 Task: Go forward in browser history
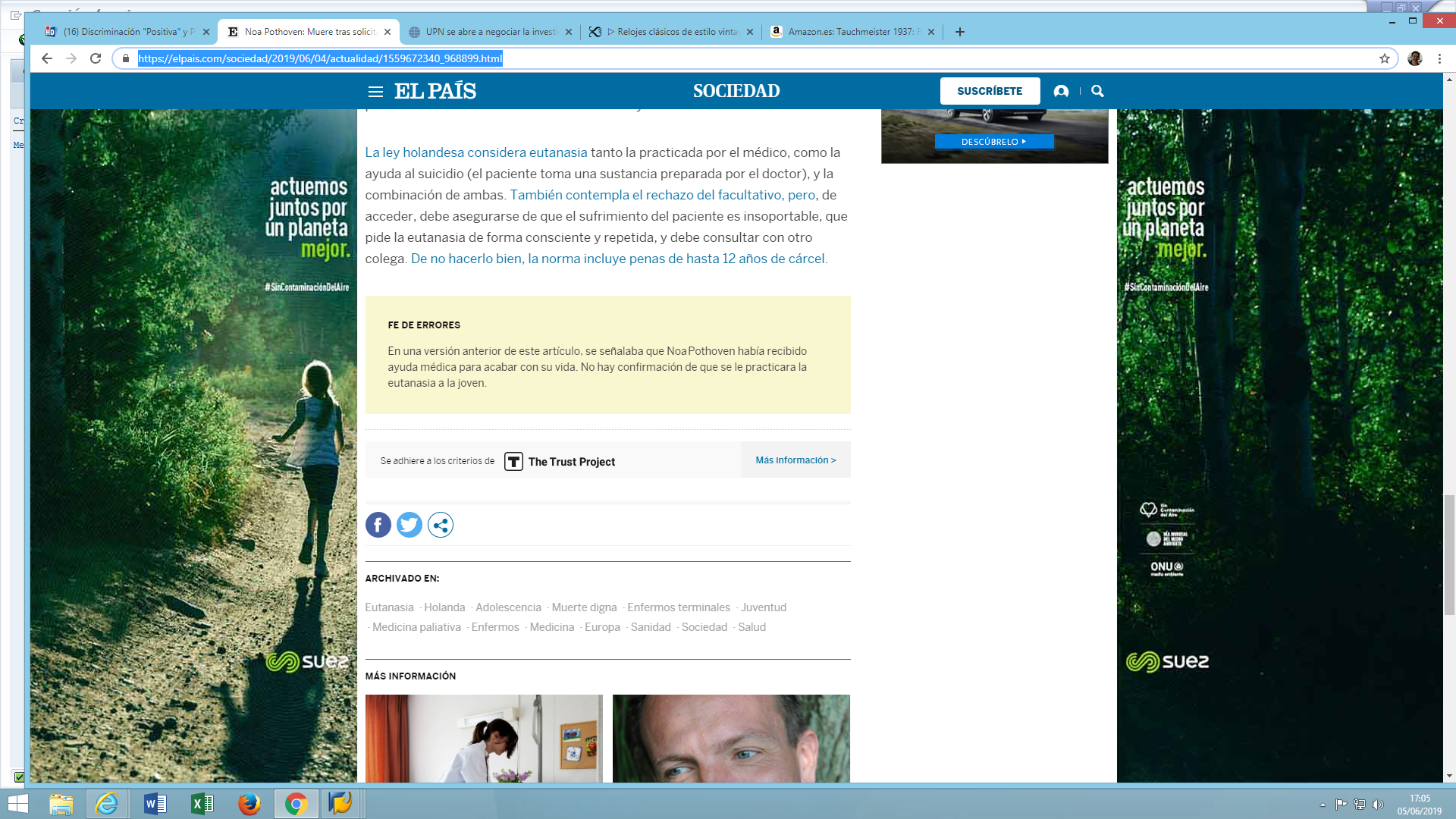click(x=71, y=58)
